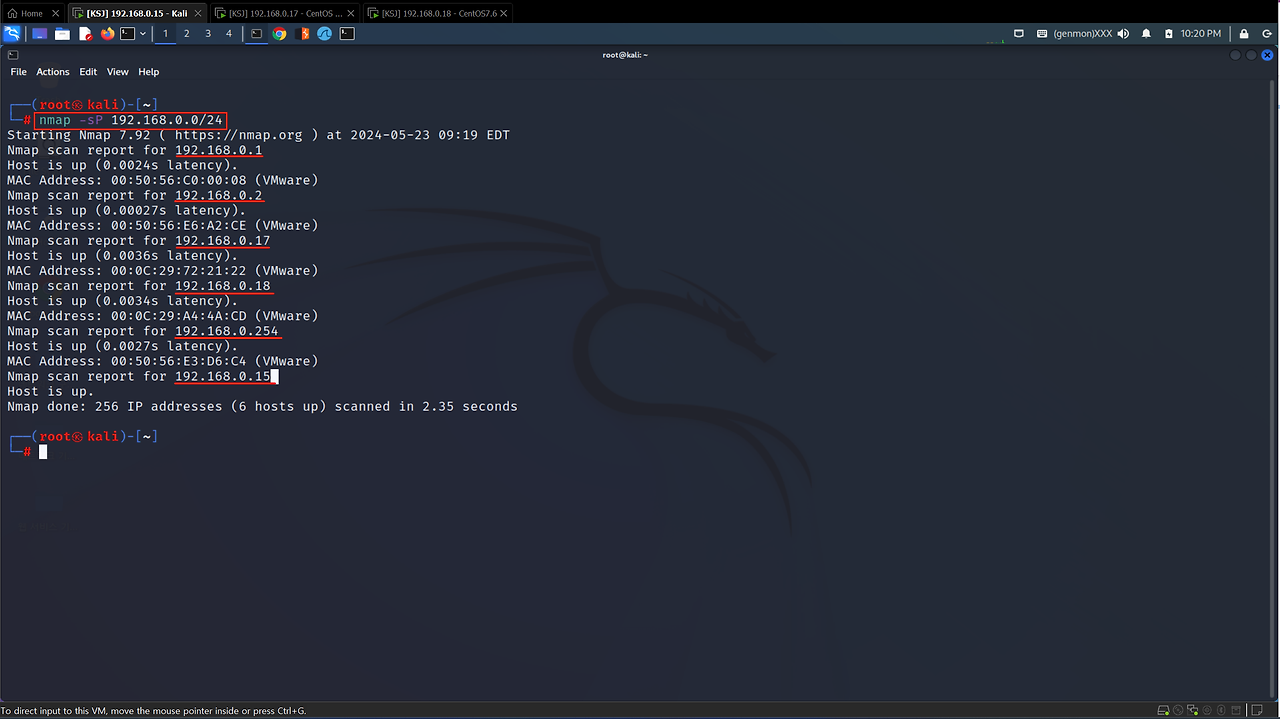The width and height of the screenshot is (1280, 719).
Task: Open the file manager launcher
Action: pos(62,34)
